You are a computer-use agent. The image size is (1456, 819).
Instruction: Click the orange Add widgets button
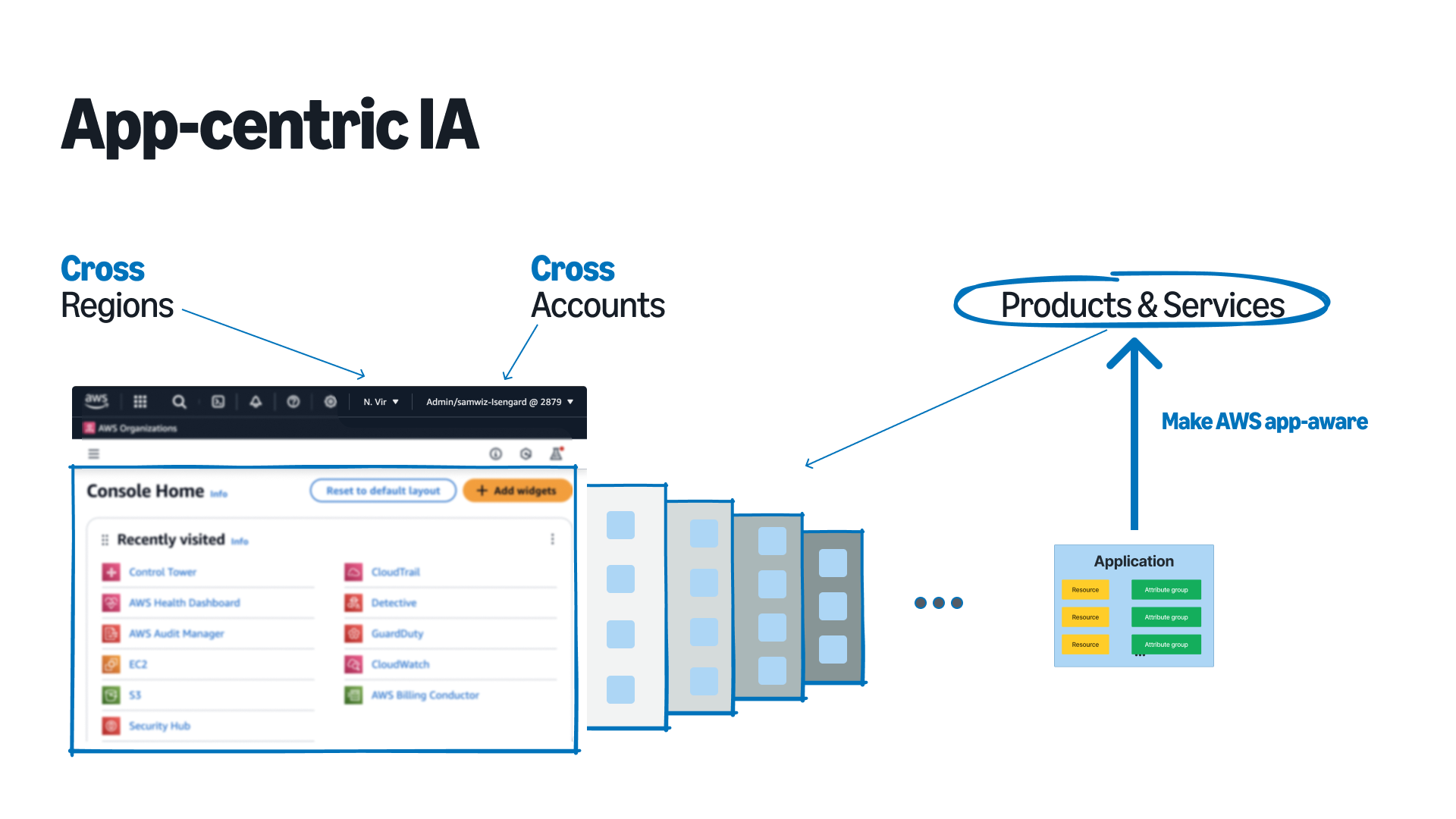click(x=516, y=491)
